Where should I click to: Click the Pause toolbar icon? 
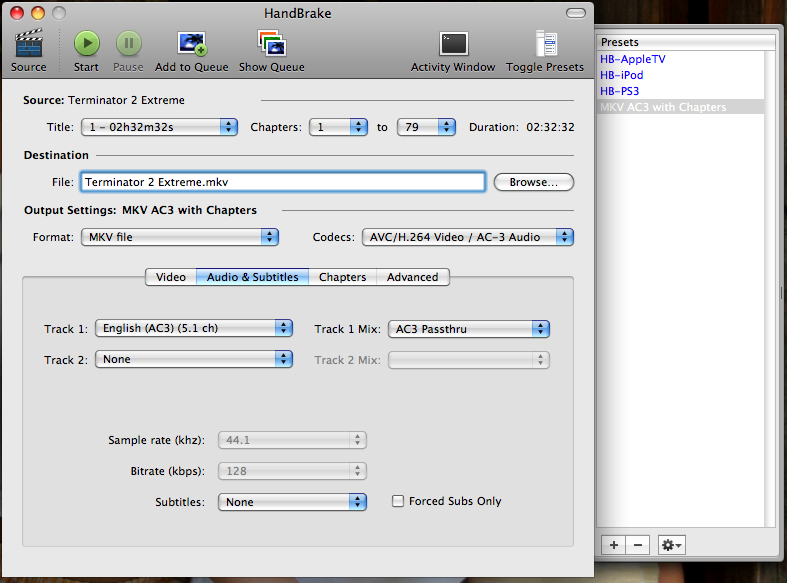coord(128,44)
